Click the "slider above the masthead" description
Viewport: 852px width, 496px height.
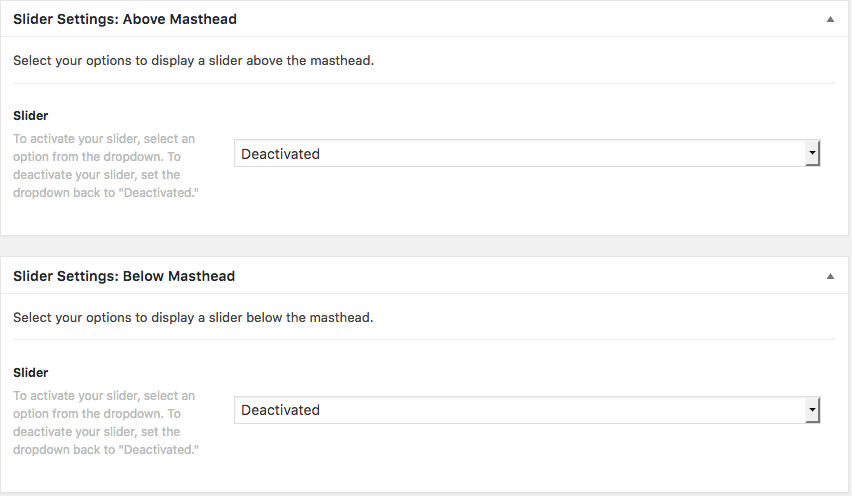tap(193, 61)
